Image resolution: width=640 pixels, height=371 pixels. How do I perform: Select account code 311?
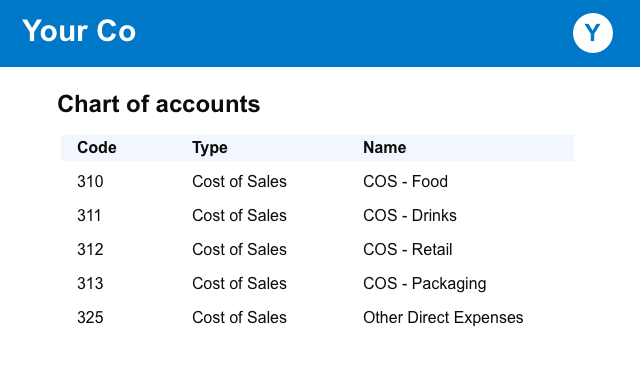click(x=89, y=215)
